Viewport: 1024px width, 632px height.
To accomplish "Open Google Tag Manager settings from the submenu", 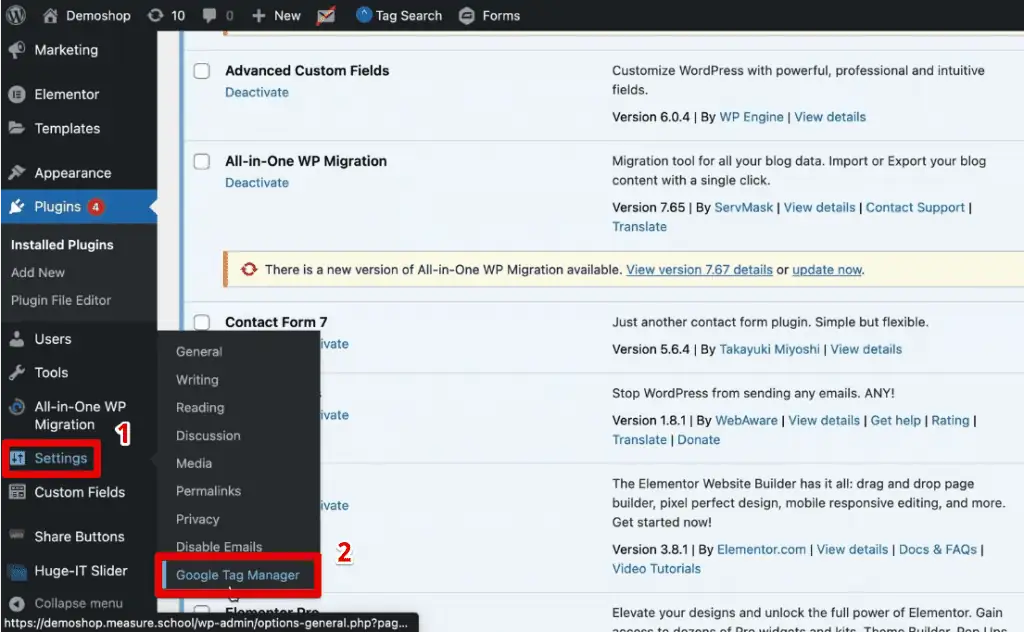I will [x=238, y=575].
